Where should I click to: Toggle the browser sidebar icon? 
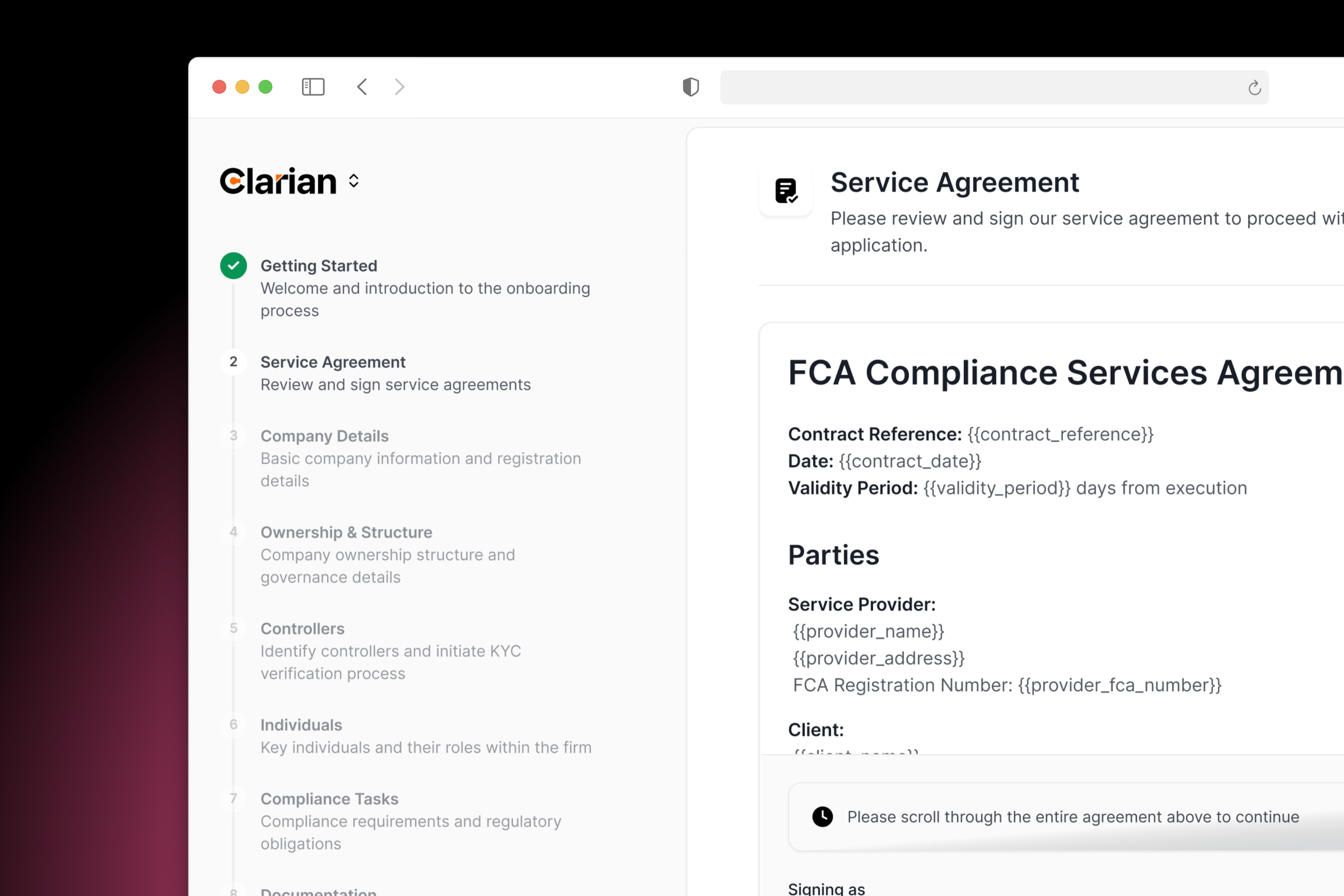pos(313,87)
